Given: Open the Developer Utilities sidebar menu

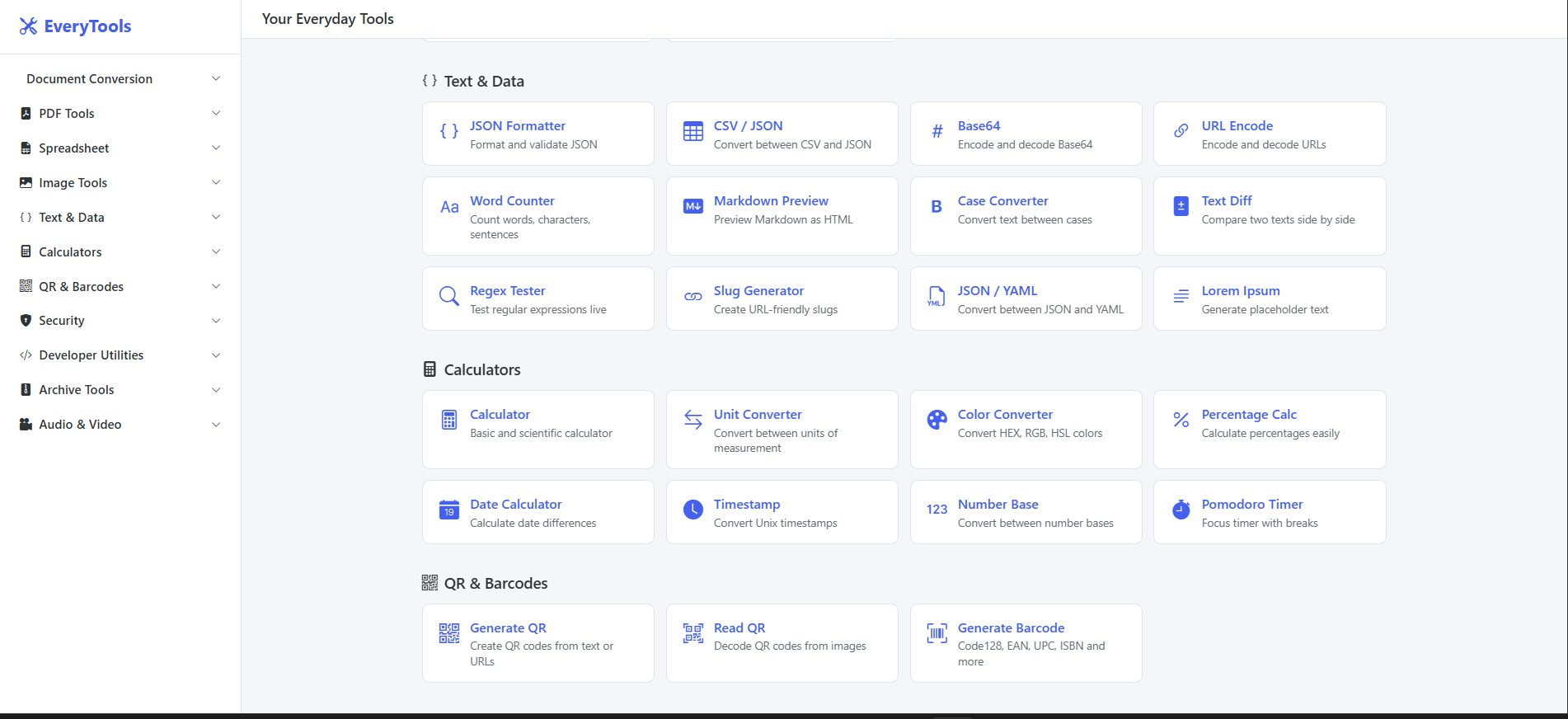Looking at the screenshot, I should click(120, 355).
